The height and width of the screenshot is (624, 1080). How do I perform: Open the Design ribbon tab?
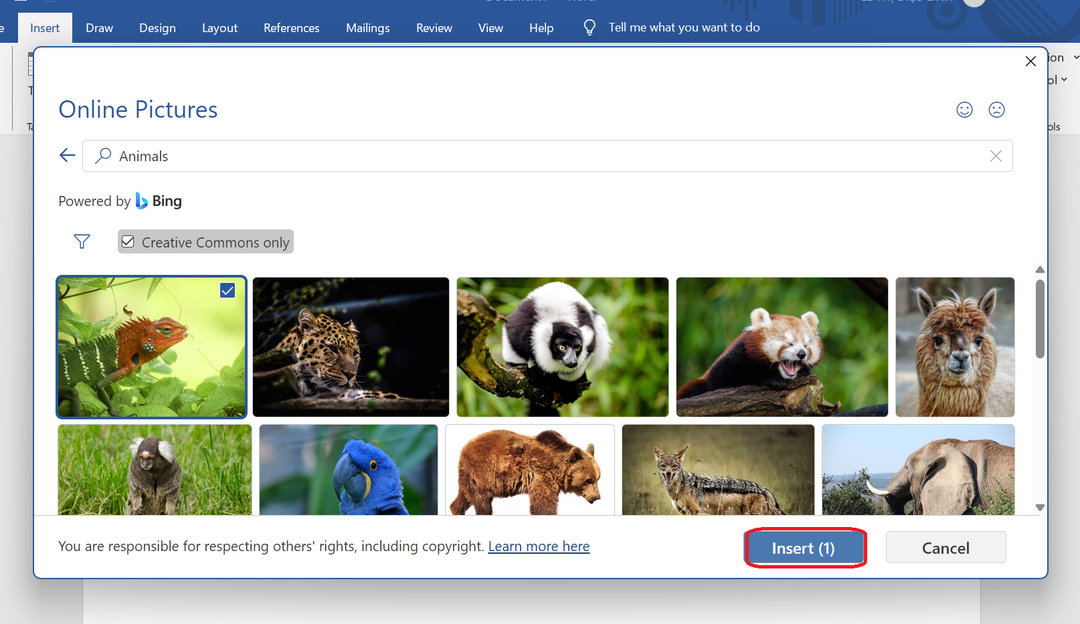(x=157, y=28)
